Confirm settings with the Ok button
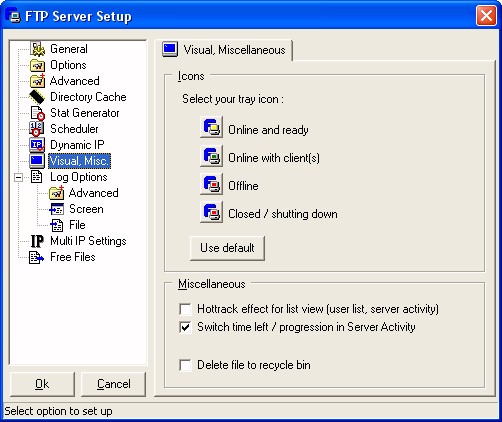 point(42,384)
